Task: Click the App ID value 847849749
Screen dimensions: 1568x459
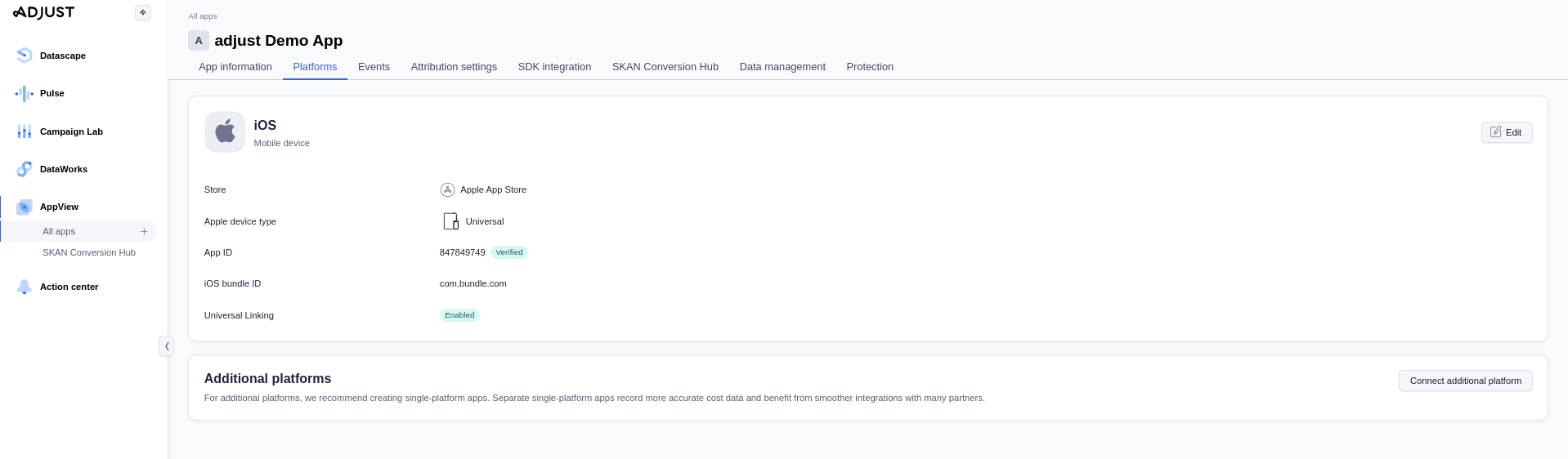Action: click(x=463, y=252)
